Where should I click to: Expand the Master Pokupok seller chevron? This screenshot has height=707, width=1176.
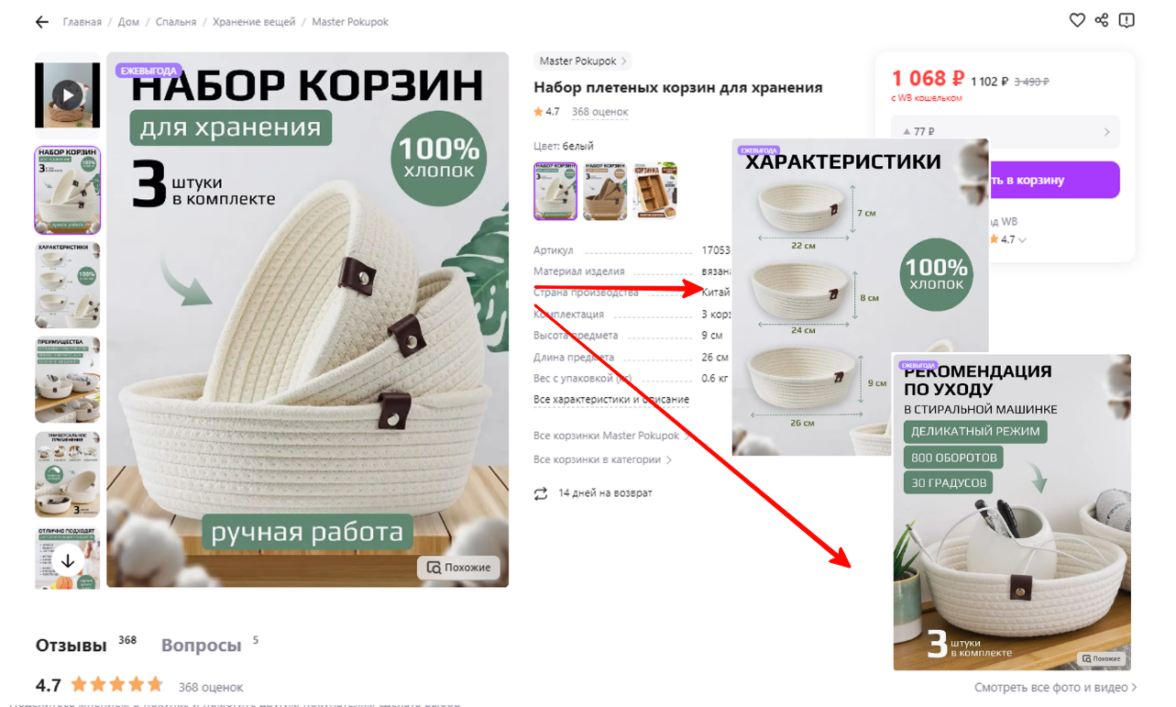(623, 61)
